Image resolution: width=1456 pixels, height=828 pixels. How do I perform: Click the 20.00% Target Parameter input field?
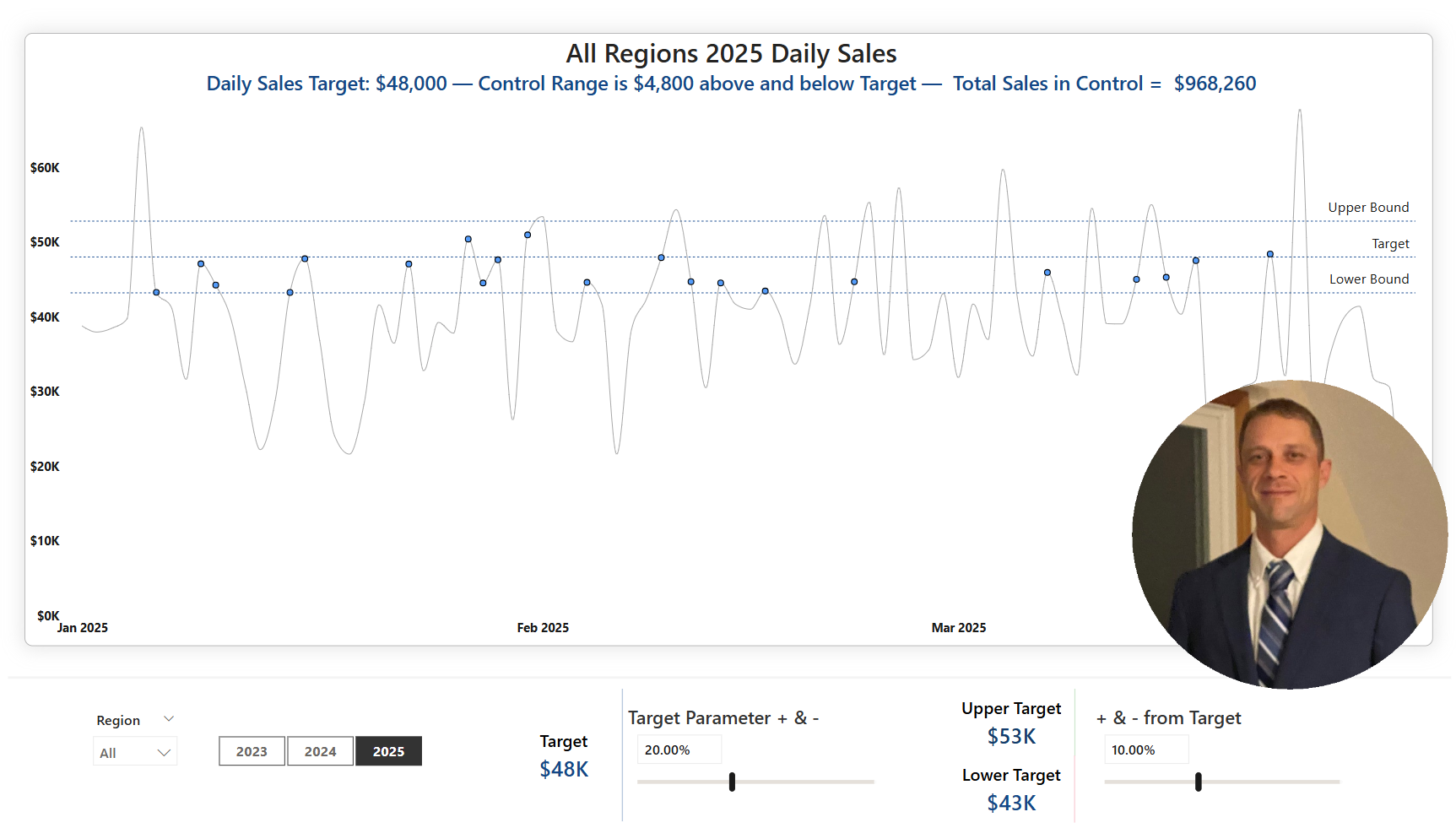pyautogui.click(x=679, y=749)
